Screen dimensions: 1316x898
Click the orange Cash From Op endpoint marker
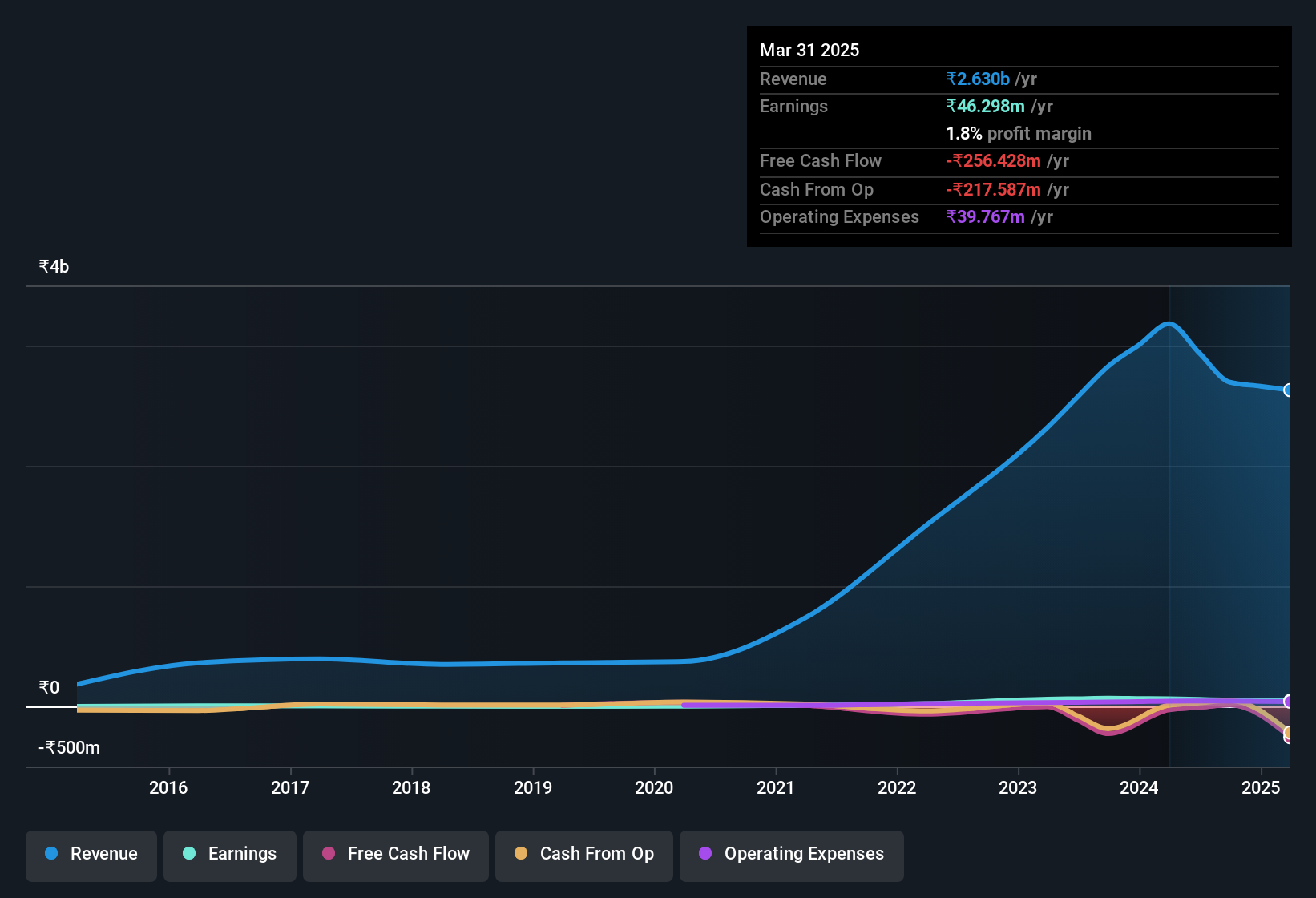coord(1289,732)
